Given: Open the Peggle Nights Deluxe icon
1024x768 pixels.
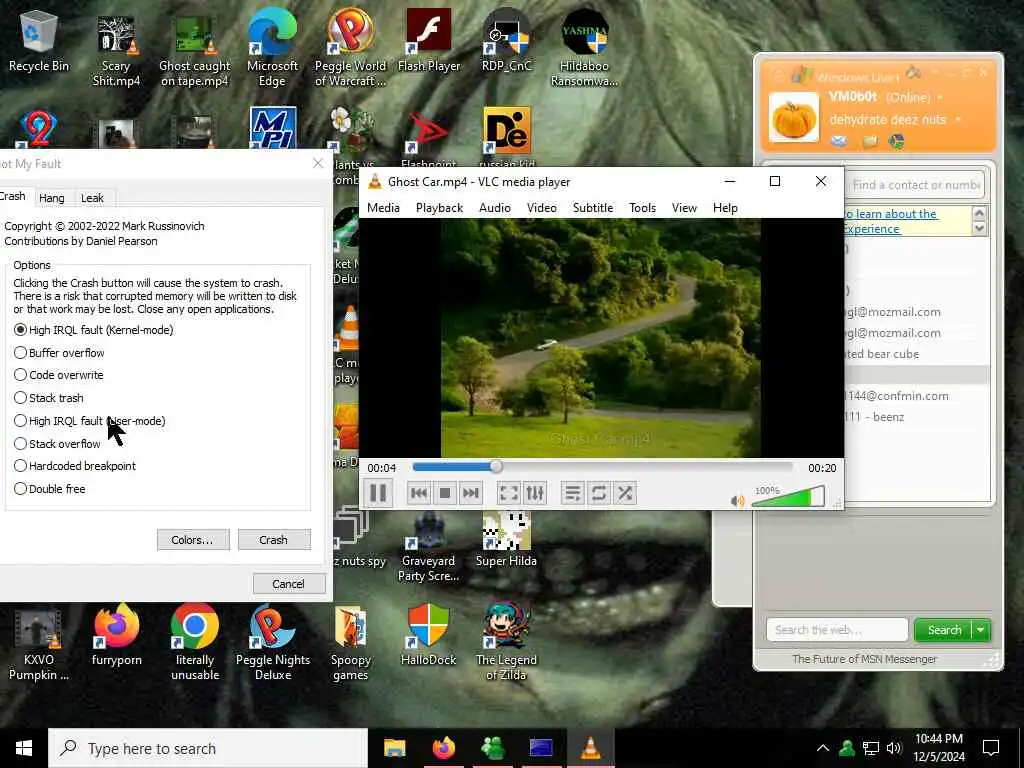Looking at the screenshot, I should 272,641.
